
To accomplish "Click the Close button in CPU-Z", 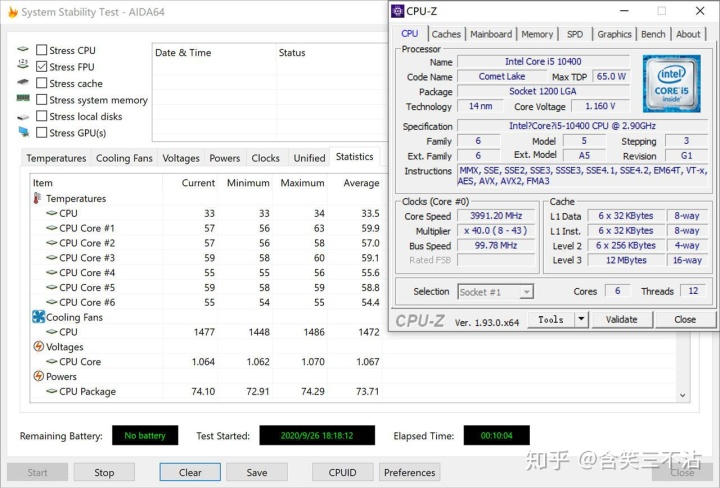I will point(685,319).
